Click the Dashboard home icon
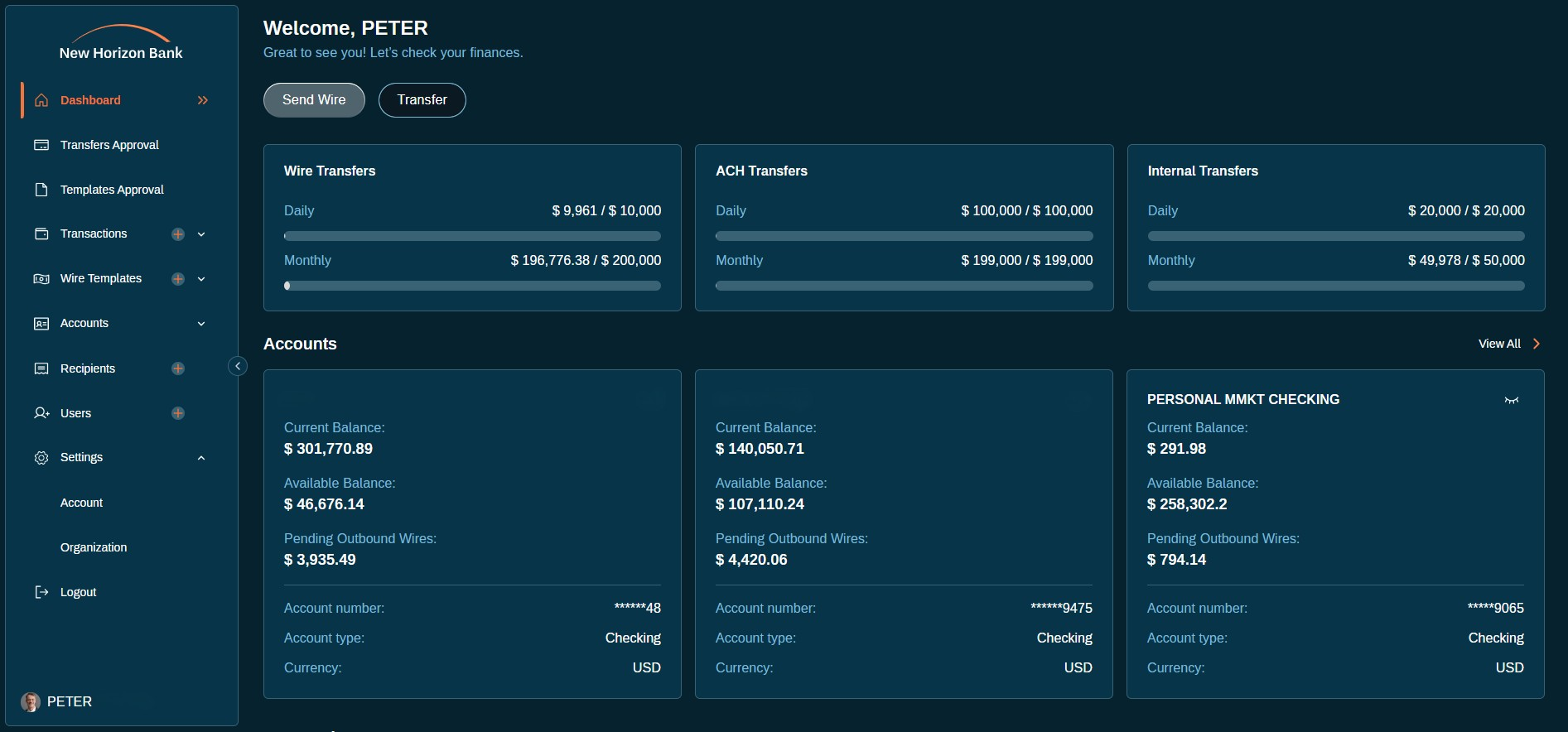Screen dimensions: 1568x732 click(41, 100)
